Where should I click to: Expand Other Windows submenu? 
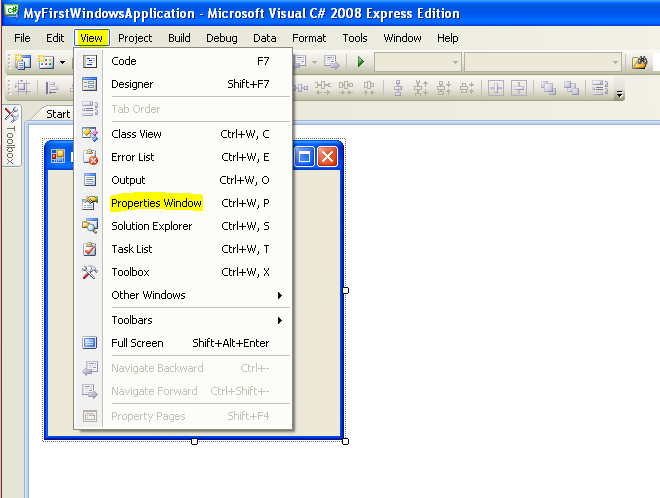[183, 295]
